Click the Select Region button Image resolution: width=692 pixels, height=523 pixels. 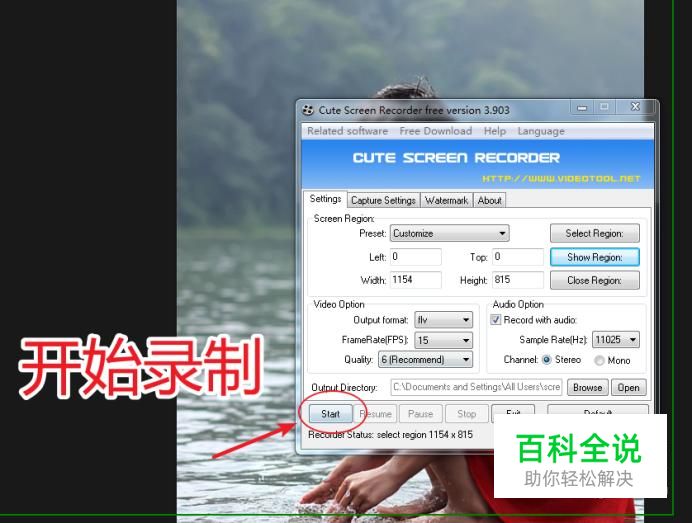tap(594, 233)
